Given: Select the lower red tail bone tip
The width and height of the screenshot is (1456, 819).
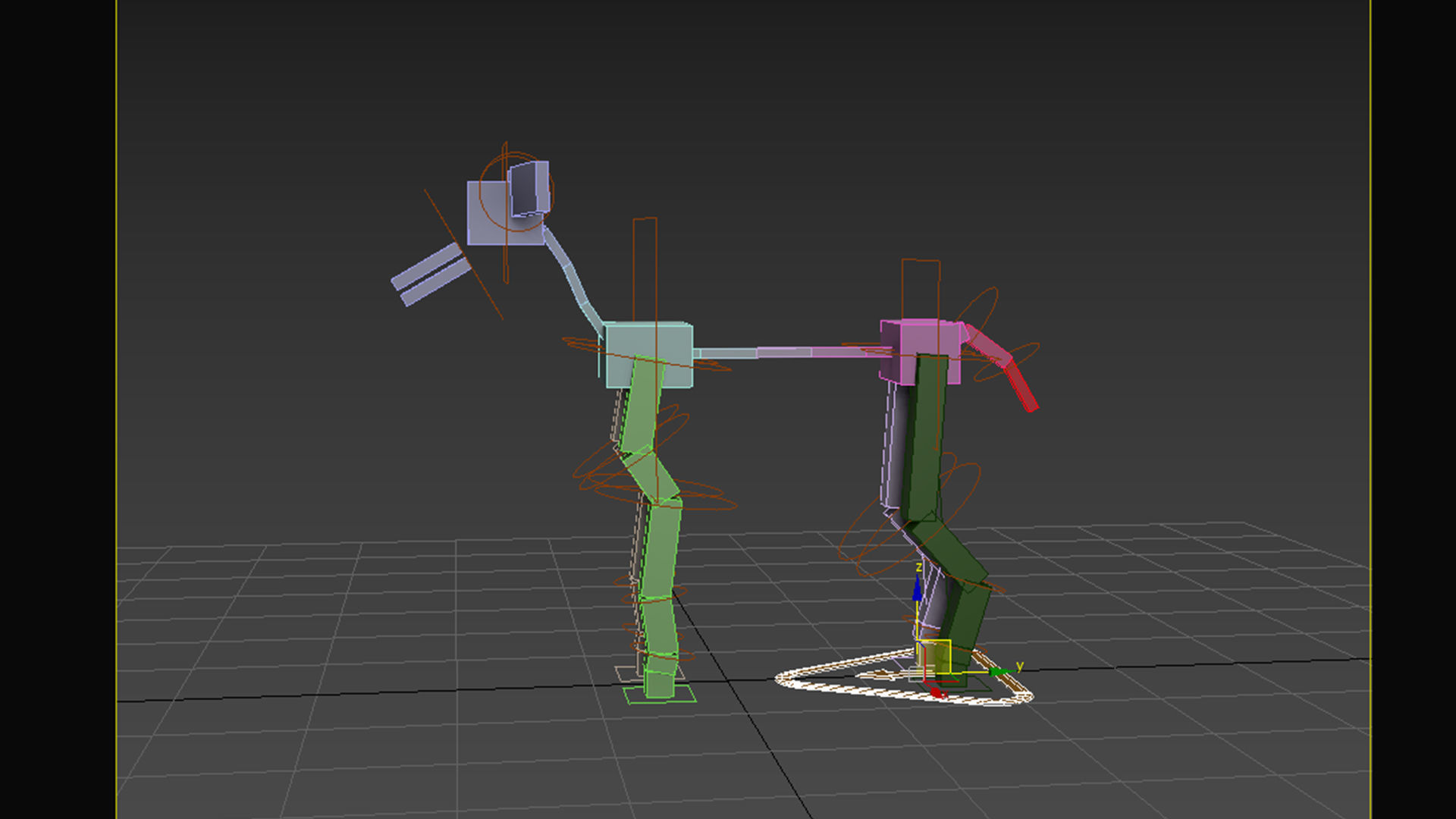Looking at the screenshot, I should tap(1021, 387).
